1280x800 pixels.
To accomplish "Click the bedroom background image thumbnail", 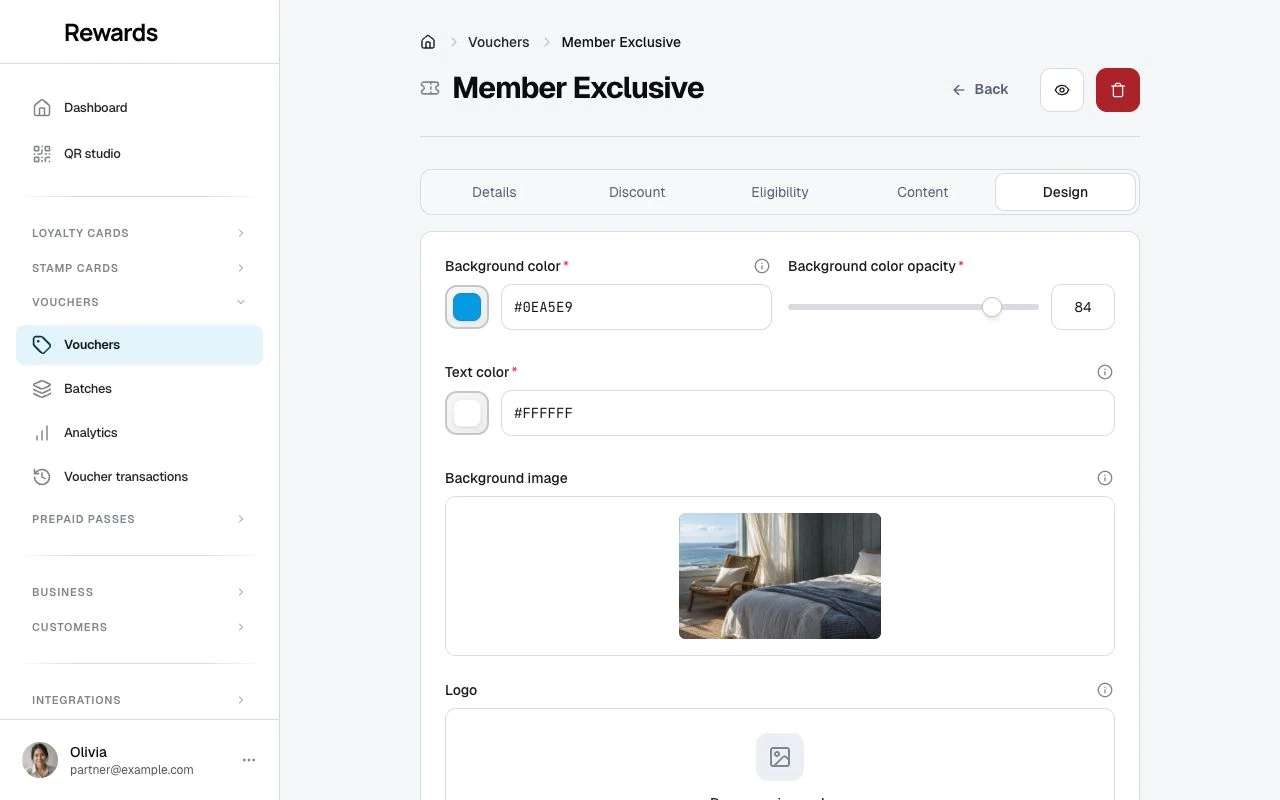I will pos(780,576).
